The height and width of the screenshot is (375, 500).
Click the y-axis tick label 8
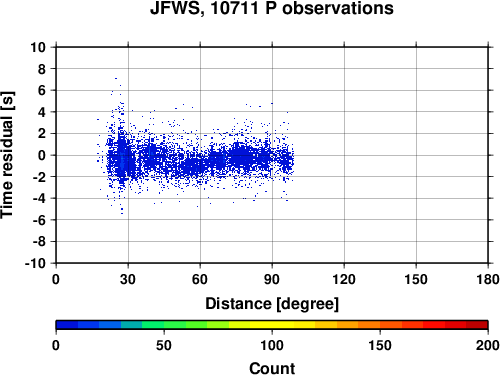click(42, 69)
